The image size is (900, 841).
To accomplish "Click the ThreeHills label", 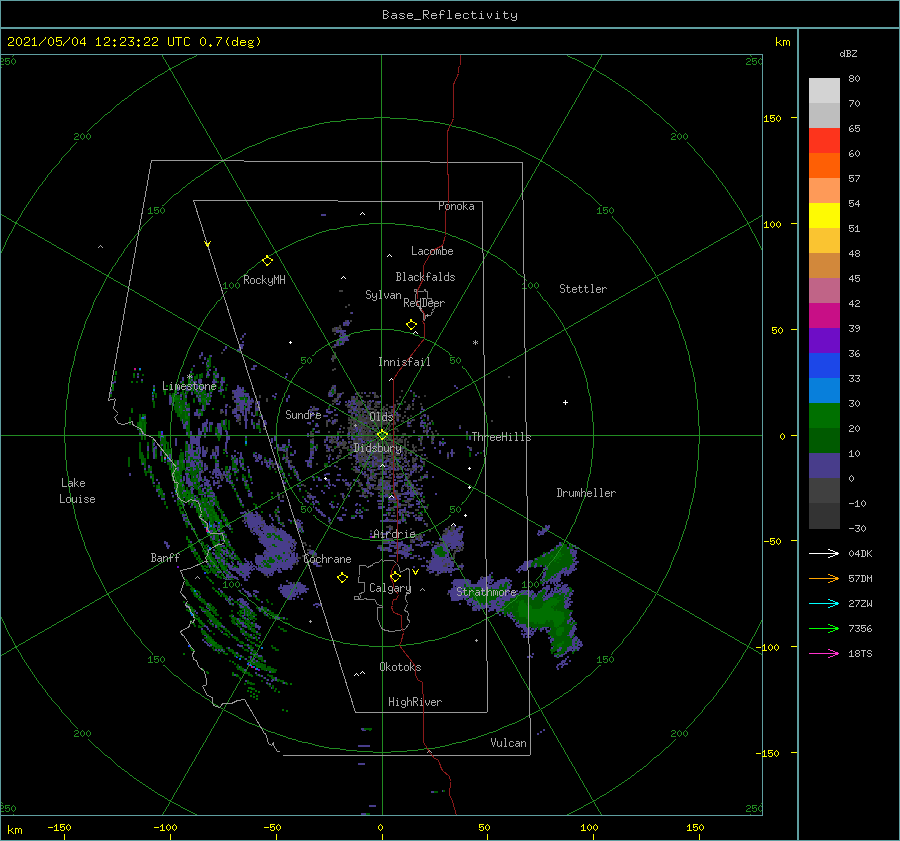I will coord(502,437).
